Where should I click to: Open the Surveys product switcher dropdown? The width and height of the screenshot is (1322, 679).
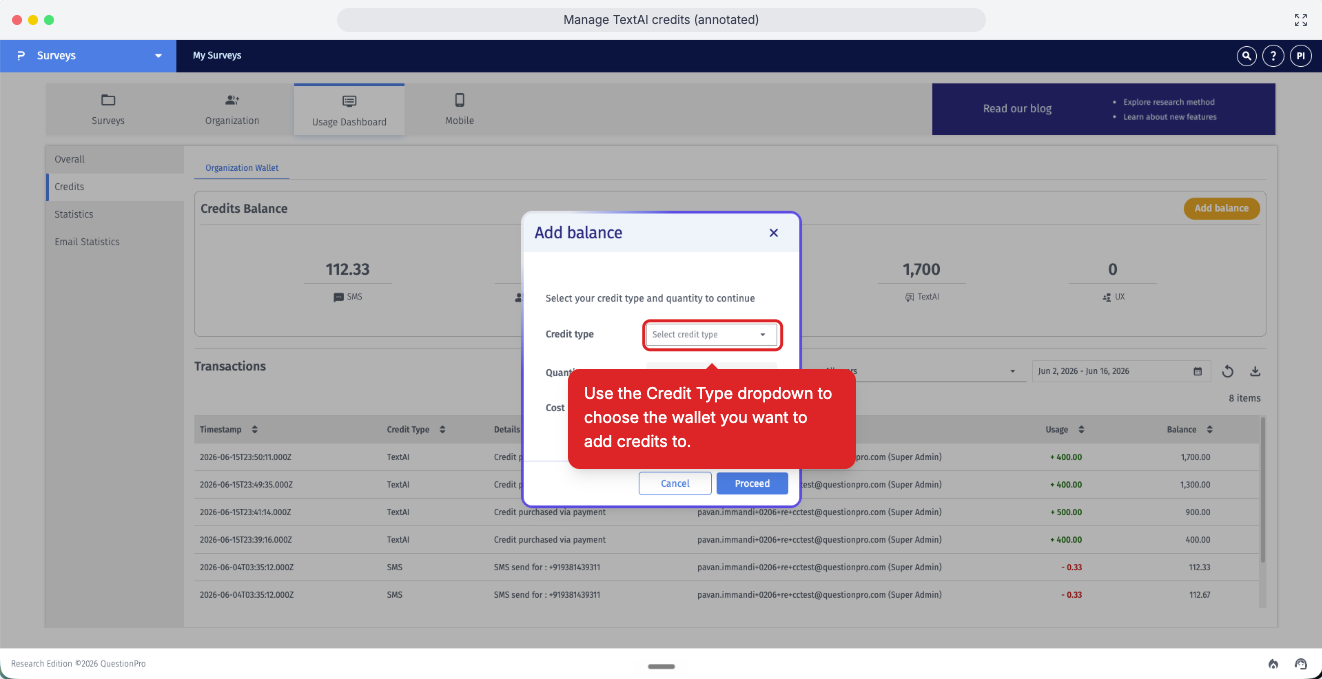click(88, 56)
